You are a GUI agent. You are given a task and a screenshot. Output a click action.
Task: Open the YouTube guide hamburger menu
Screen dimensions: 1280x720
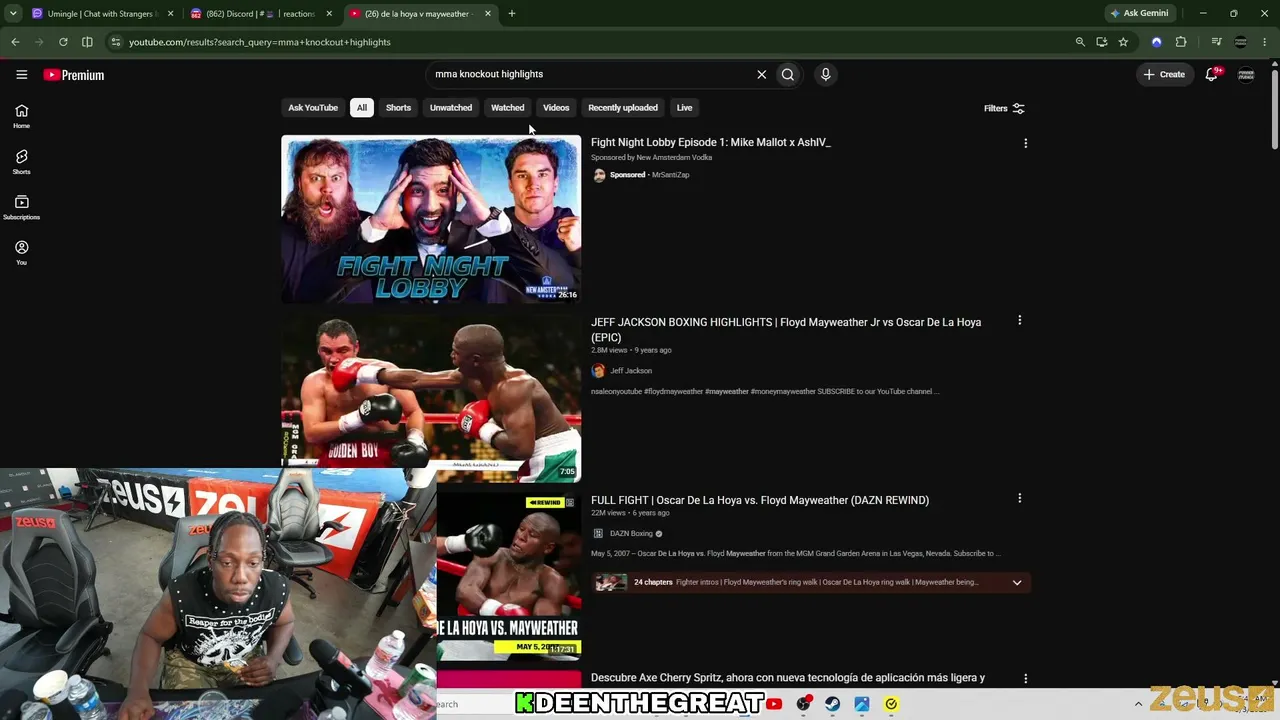[21, 74]
